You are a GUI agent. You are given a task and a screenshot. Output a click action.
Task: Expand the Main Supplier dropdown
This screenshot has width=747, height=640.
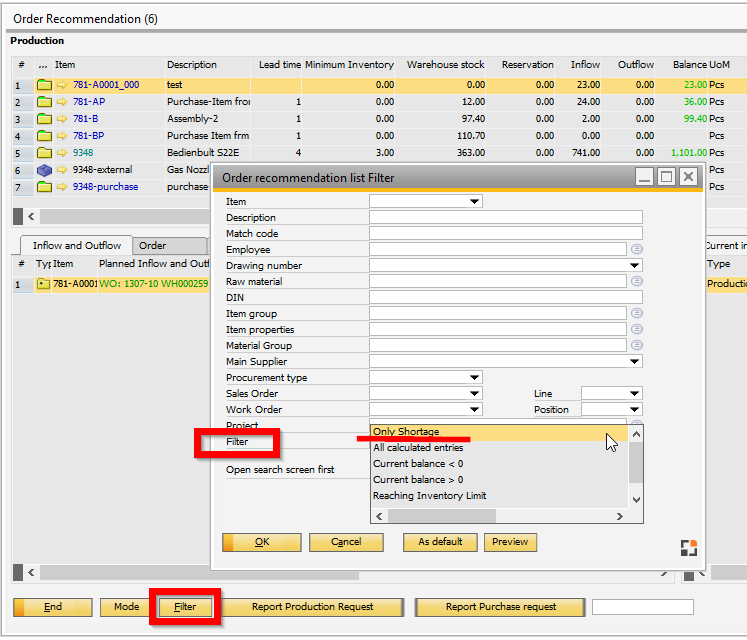click(635, 362)
